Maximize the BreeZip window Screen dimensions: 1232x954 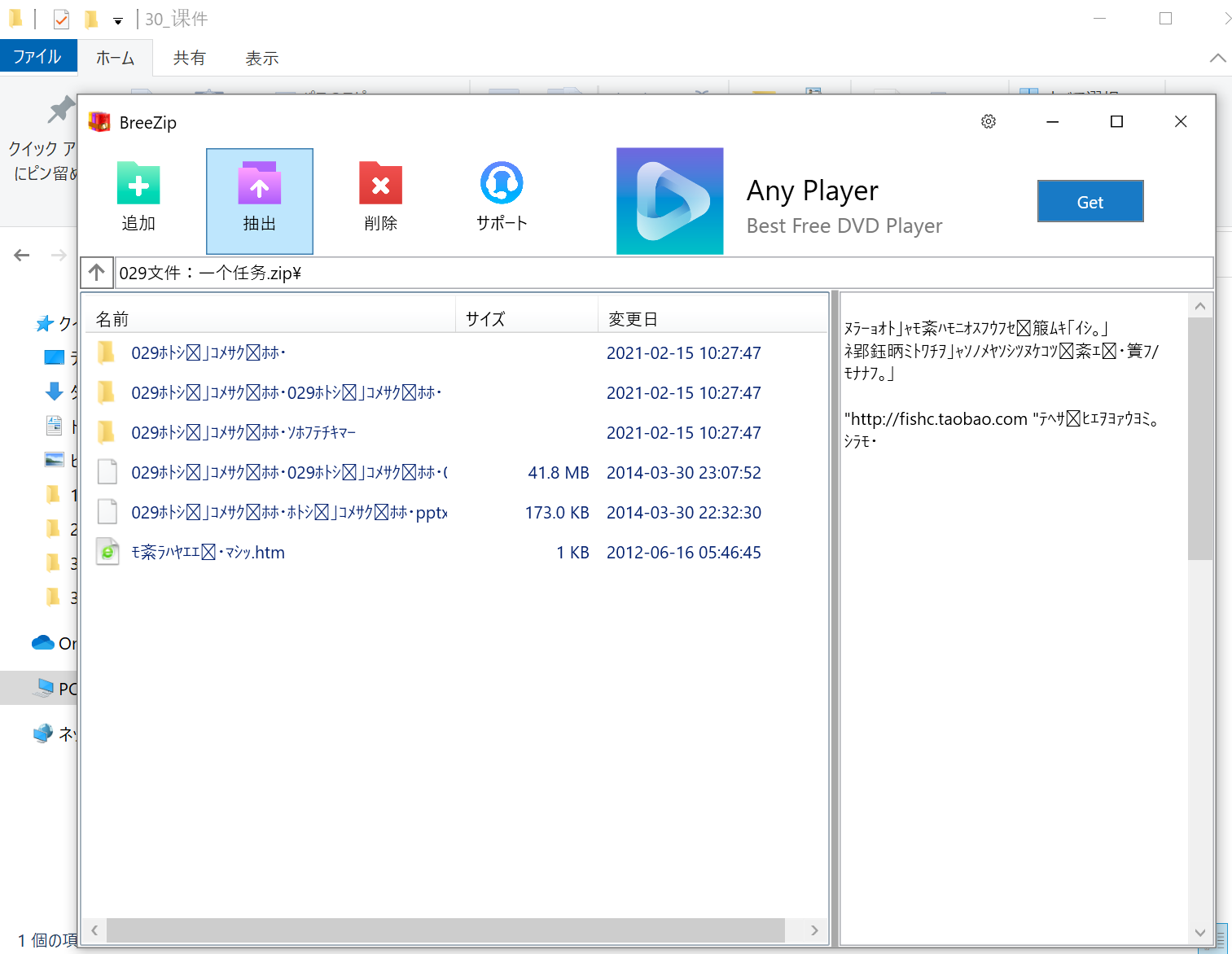[1116, 121]
